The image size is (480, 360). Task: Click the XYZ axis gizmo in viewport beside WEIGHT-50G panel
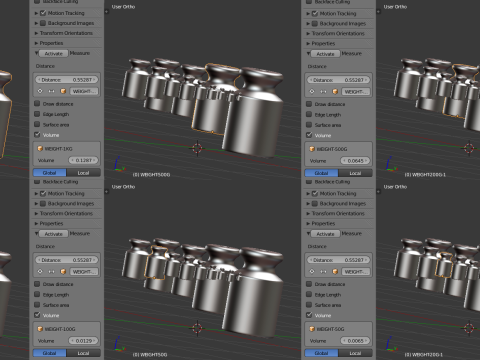coord(391,345)
